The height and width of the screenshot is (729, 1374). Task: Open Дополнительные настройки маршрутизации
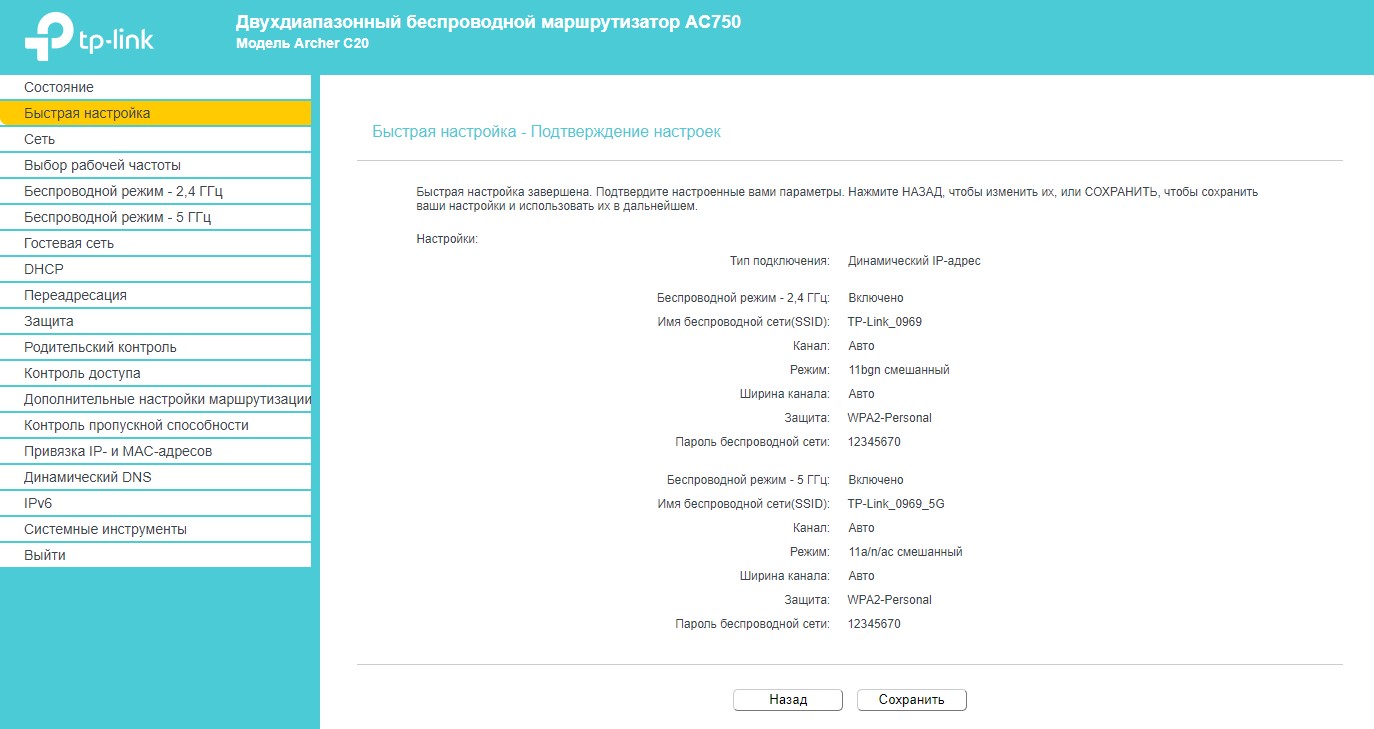click(155, 399)
